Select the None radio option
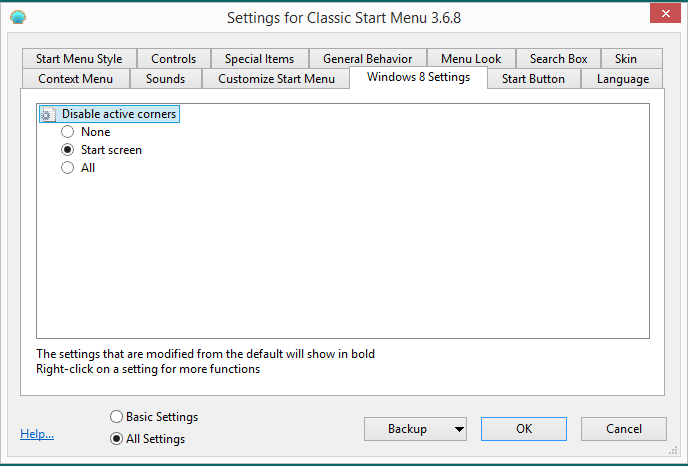 68,132
